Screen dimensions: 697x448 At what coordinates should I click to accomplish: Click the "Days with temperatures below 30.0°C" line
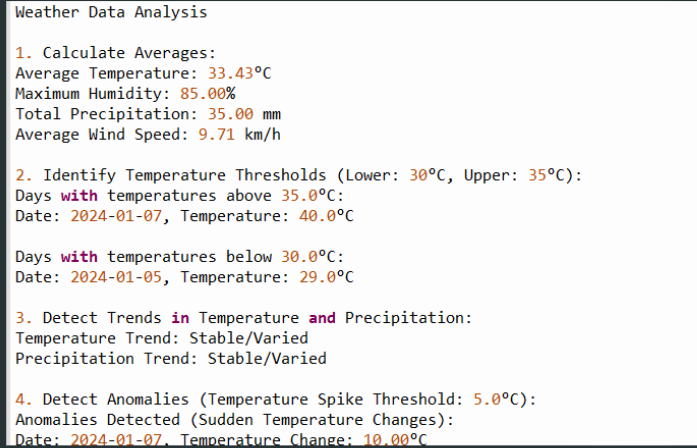179,257
